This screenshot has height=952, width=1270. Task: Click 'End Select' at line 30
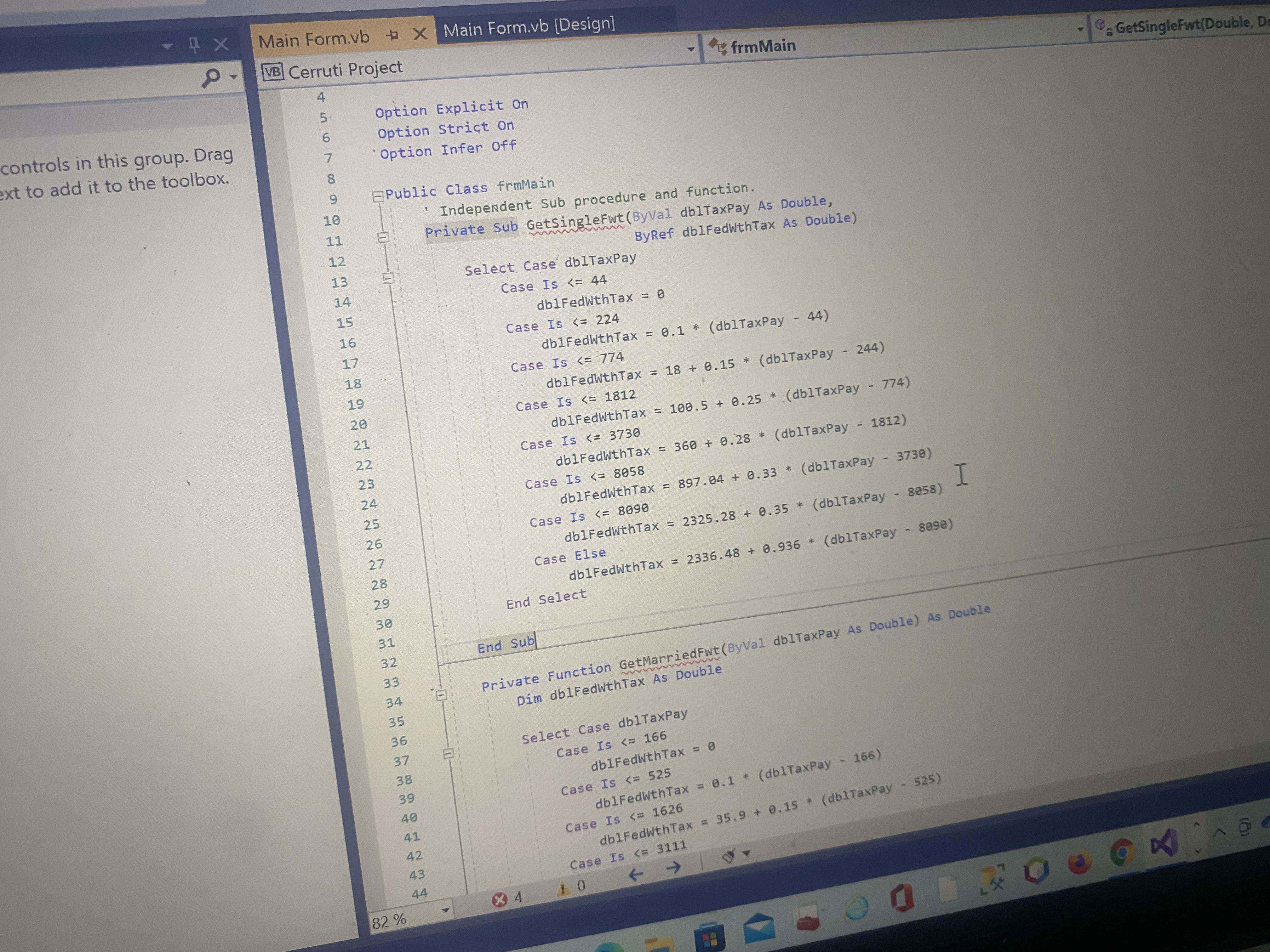point(546,599)
